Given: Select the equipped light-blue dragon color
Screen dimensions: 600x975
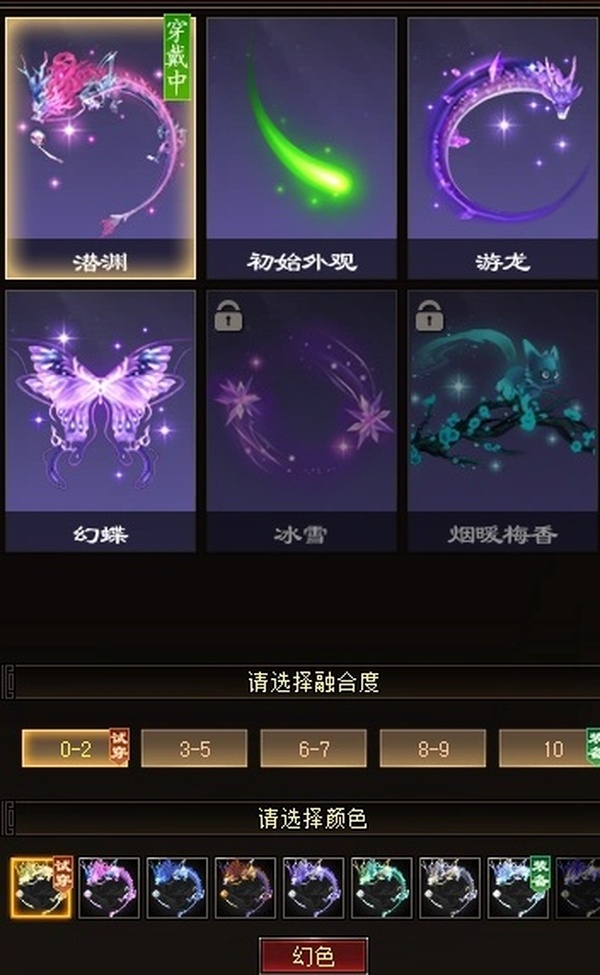Looking at the screenshot, I should (x=518, y=888).
